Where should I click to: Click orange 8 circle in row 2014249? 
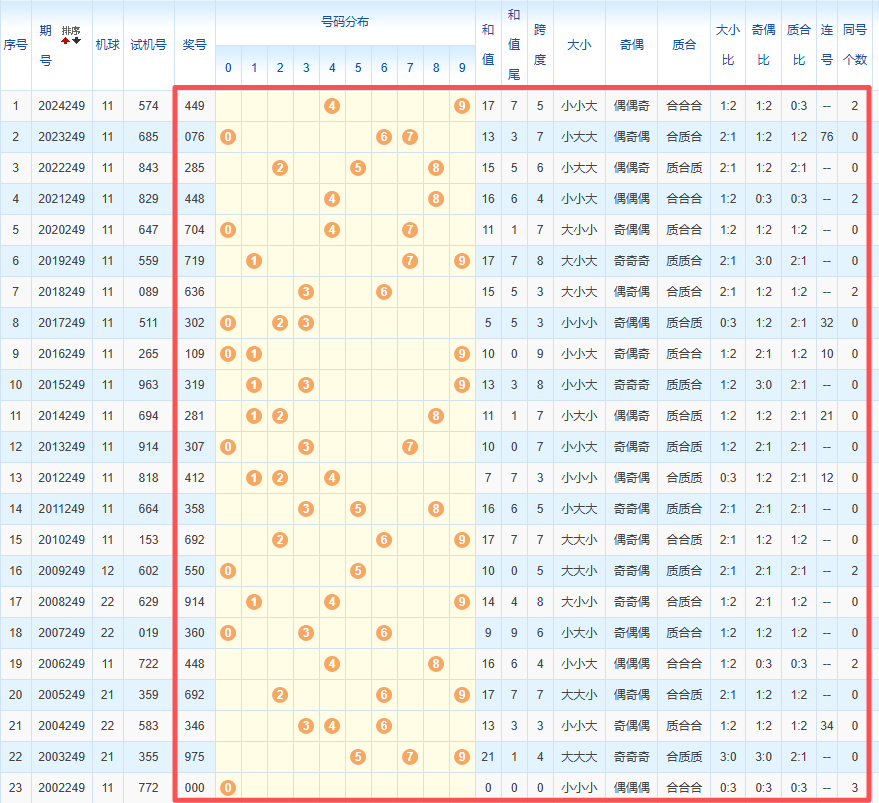click(x=436, y=416)
